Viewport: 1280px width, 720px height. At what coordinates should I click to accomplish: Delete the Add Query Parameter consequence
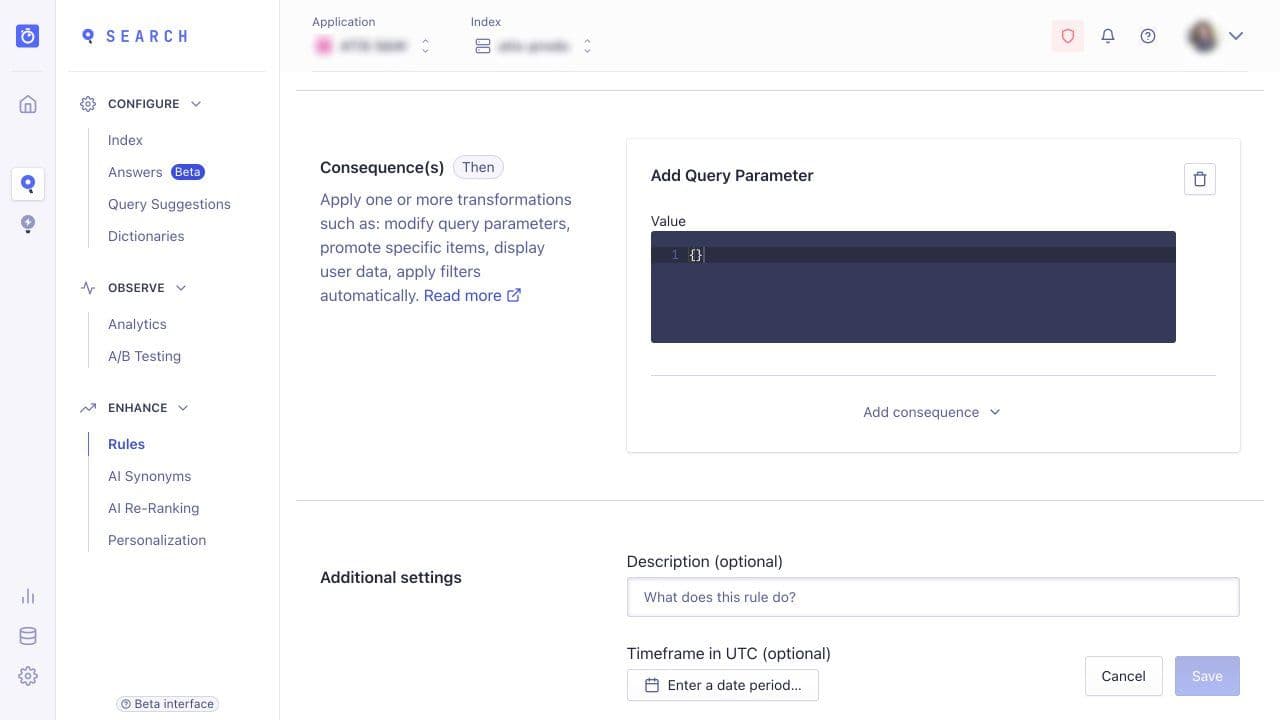coord(1200,179)
